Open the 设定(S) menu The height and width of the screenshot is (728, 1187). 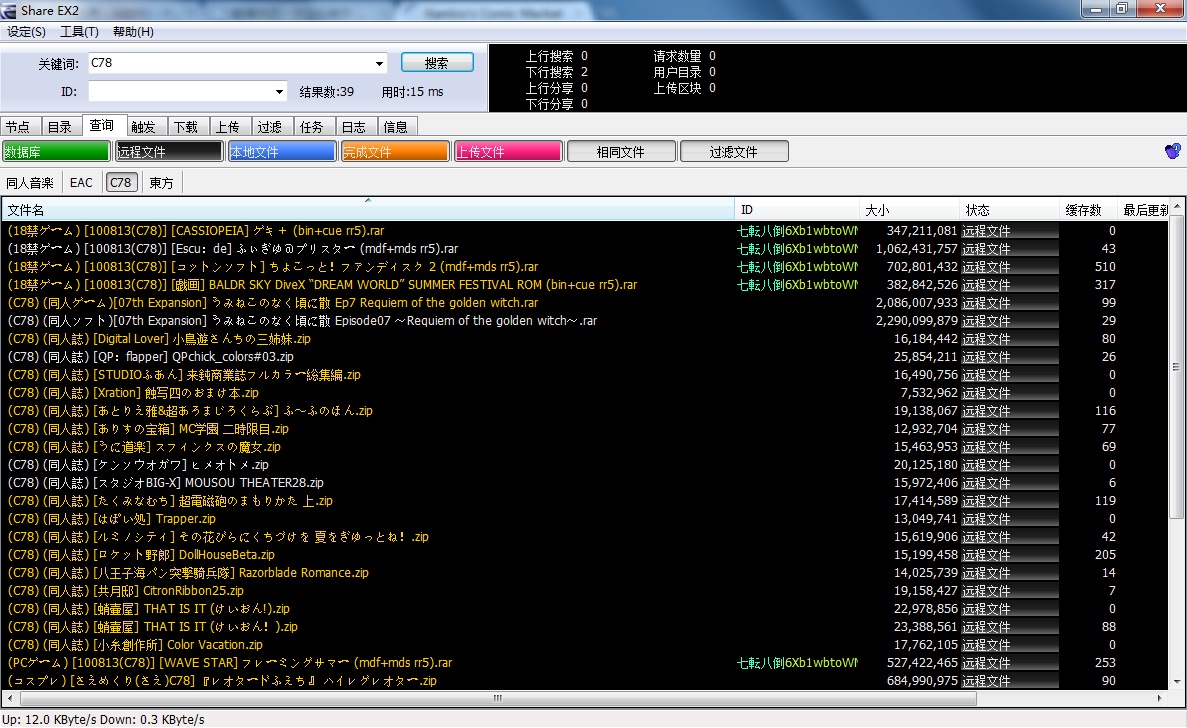click(26, 32)
